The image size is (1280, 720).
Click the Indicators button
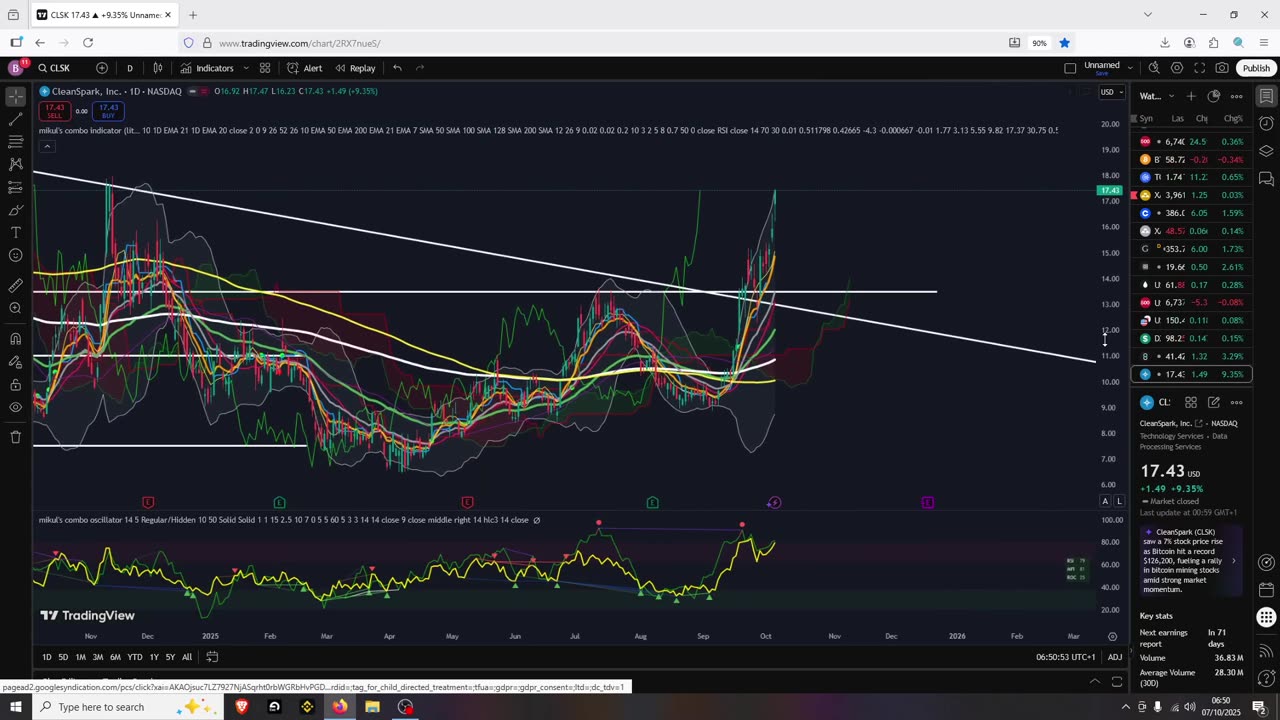[207, 68]
